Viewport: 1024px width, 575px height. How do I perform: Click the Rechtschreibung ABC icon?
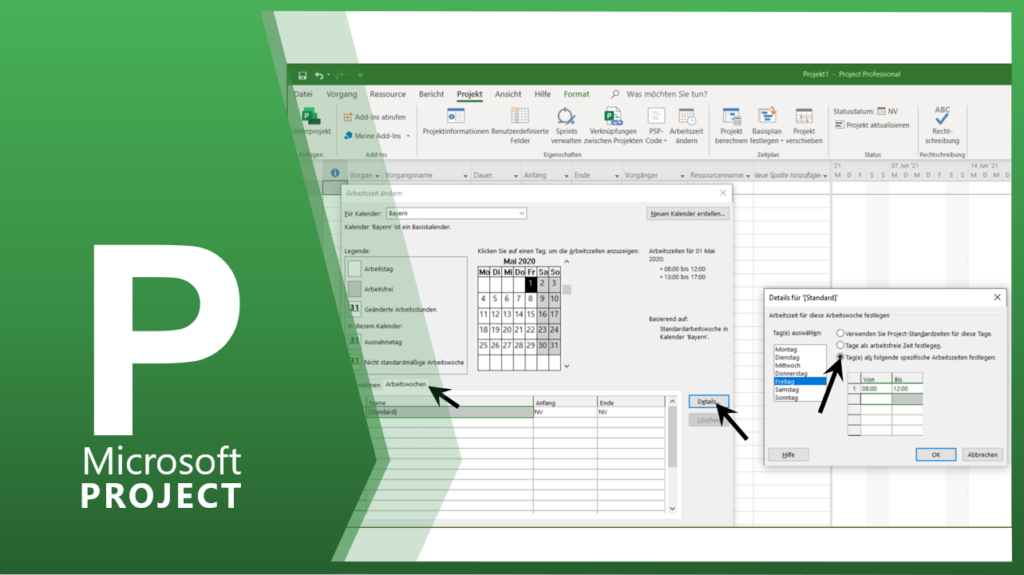pos(942,115)
